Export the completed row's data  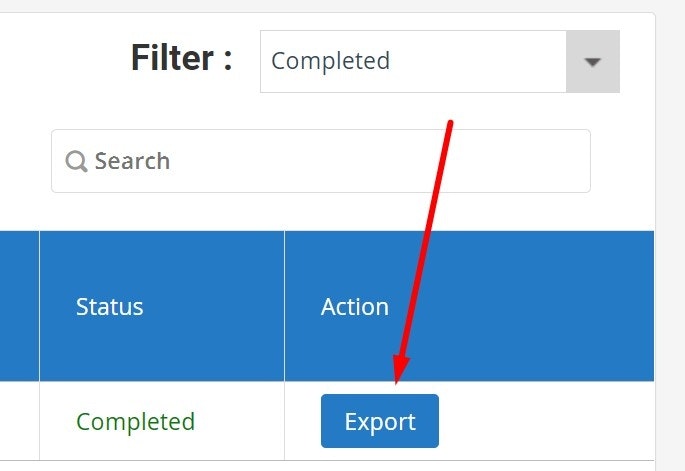pyautogui.click(x=380, y=421)
